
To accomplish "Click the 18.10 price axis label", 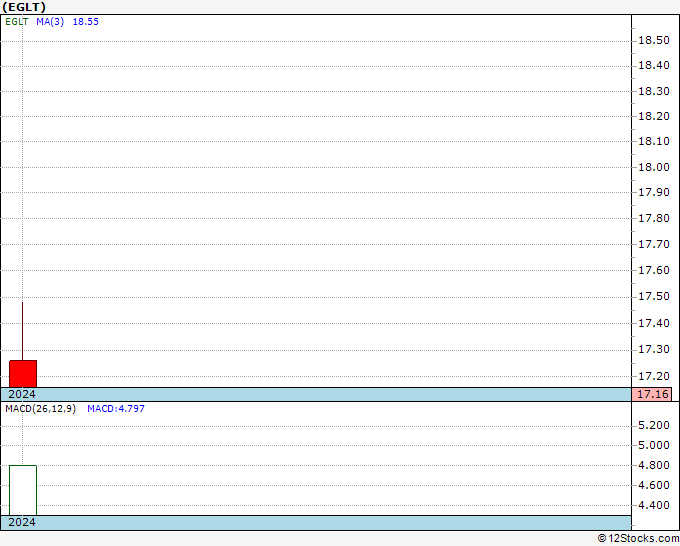I will [x=654, y=141].
